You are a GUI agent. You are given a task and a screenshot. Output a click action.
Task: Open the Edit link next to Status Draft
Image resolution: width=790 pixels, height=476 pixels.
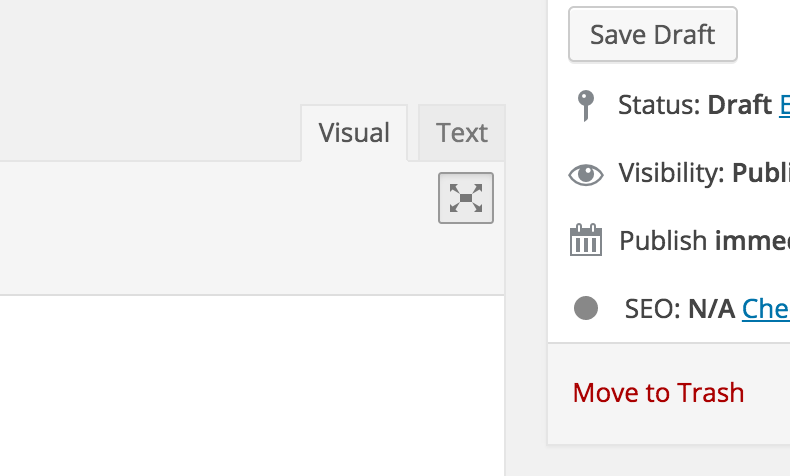pos(784,105)
